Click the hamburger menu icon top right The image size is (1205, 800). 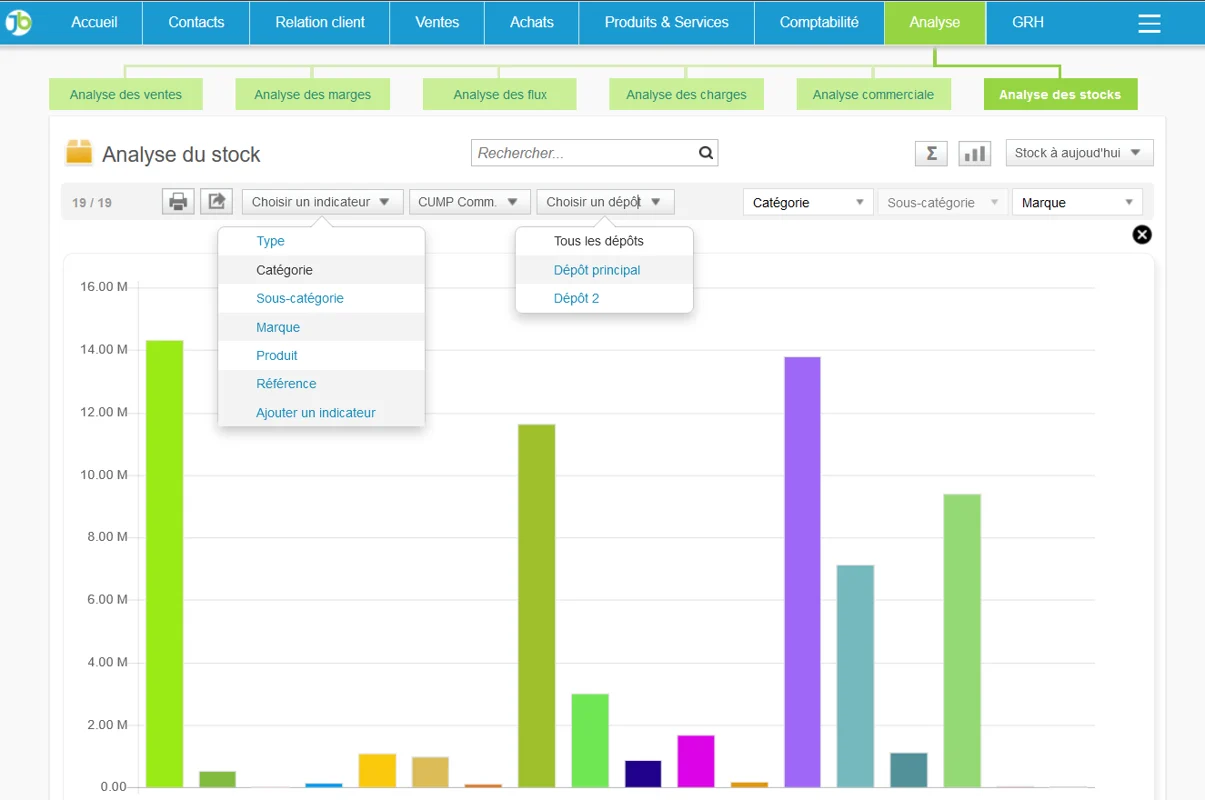tap(1149, 22)
